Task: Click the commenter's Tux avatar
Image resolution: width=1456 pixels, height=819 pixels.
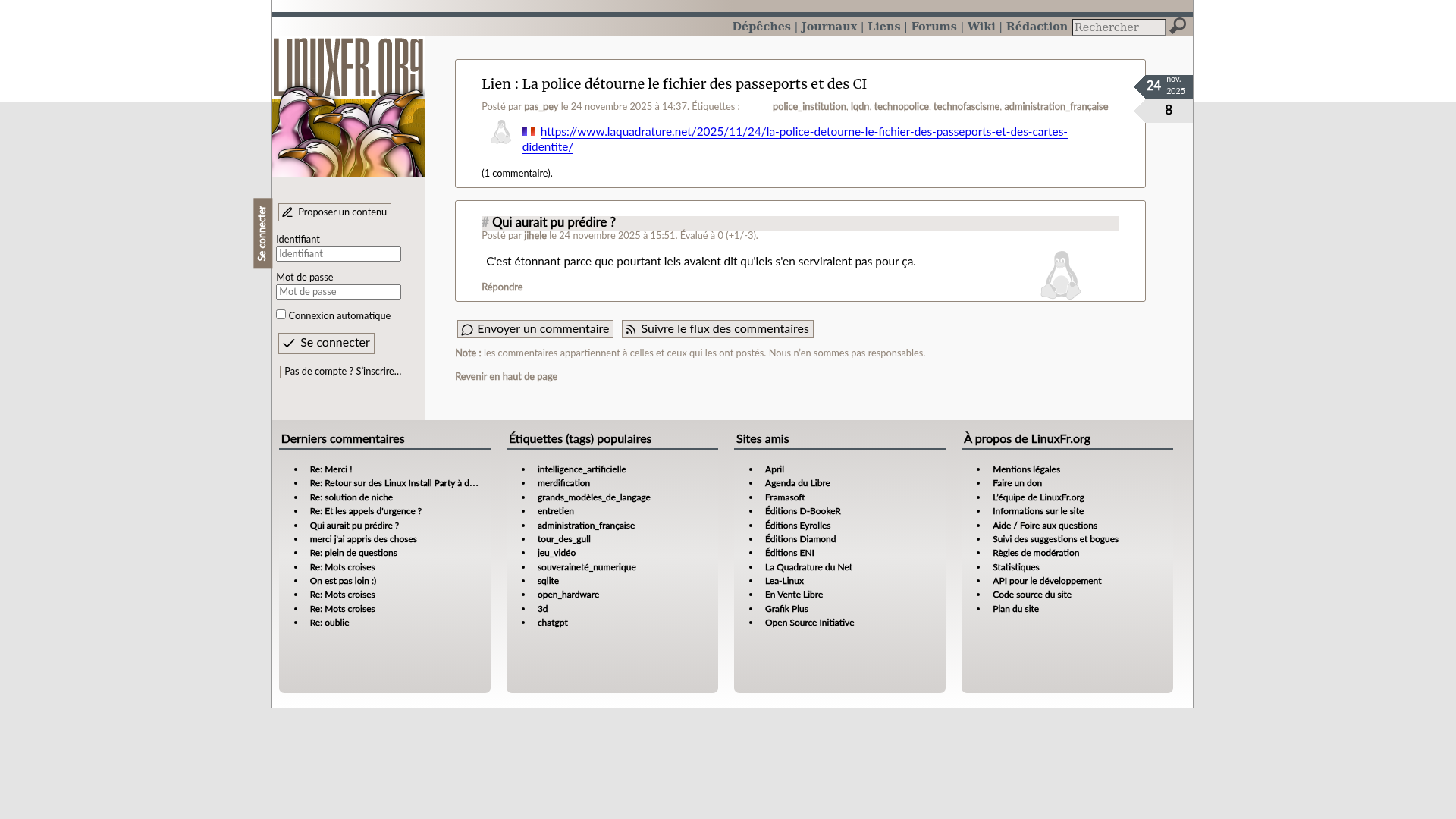Action: [x=1060, y=275]
